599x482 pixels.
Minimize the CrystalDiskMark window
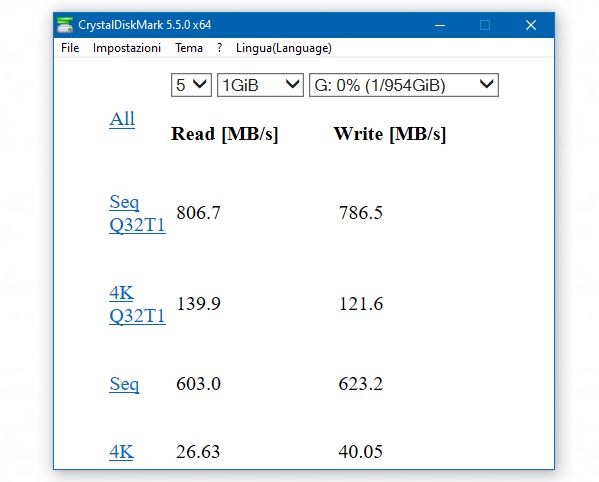[x=440, y=25]
